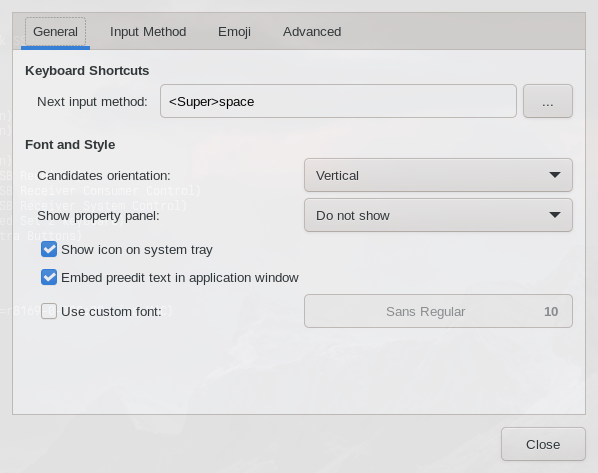Click the Next input method shortcut field

point(338,101)
